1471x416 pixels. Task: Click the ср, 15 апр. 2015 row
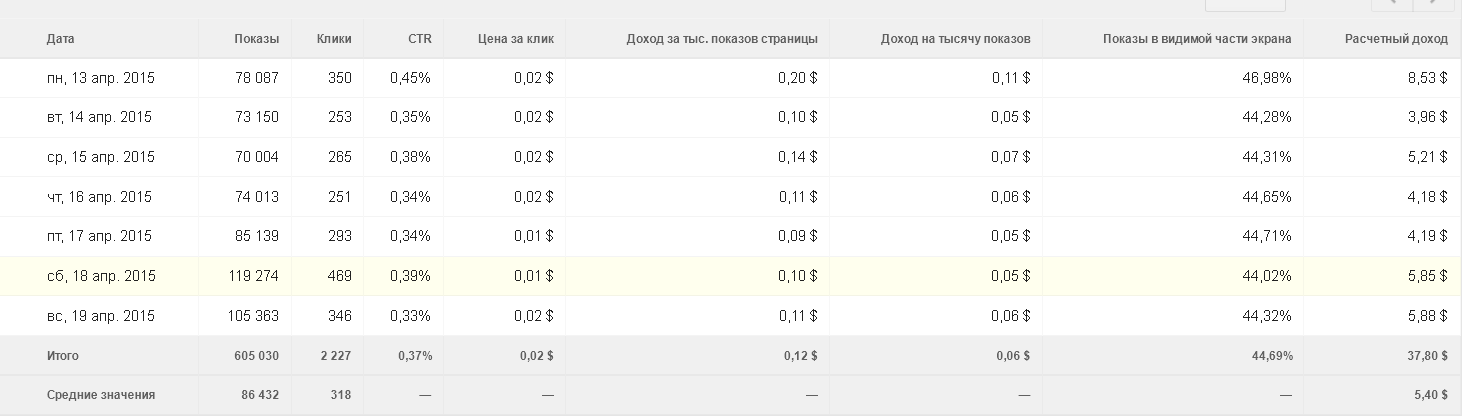[x=100, y=157]
